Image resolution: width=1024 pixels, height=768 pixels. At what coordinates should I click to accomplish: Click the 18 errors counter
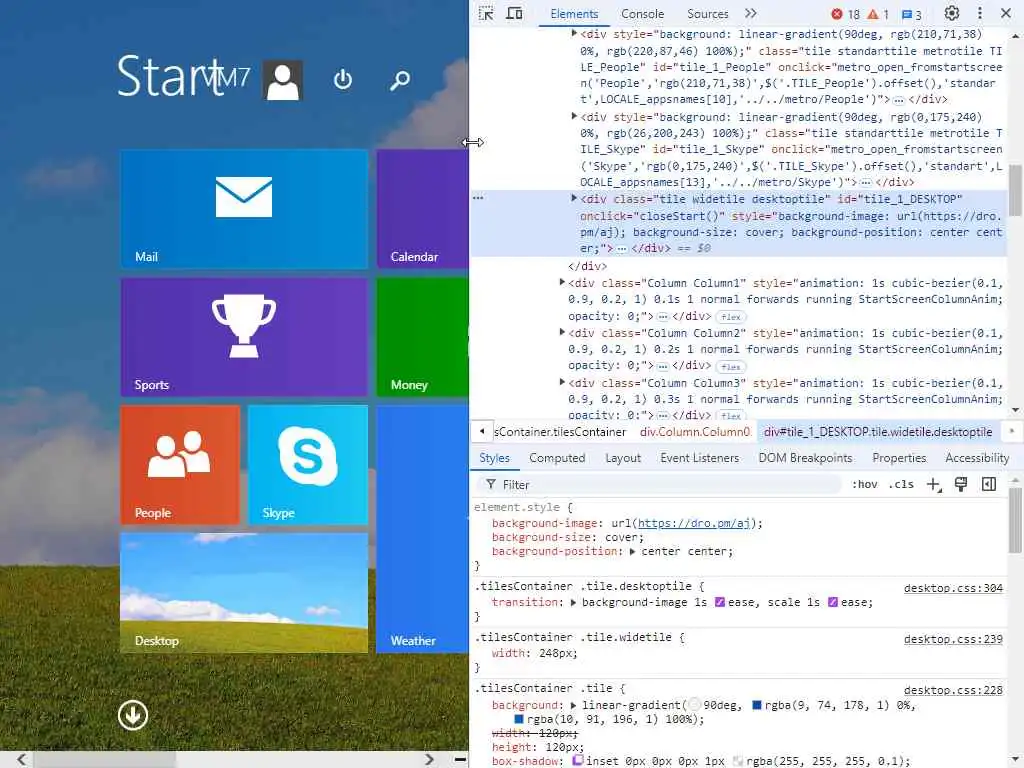pos(846,14)
